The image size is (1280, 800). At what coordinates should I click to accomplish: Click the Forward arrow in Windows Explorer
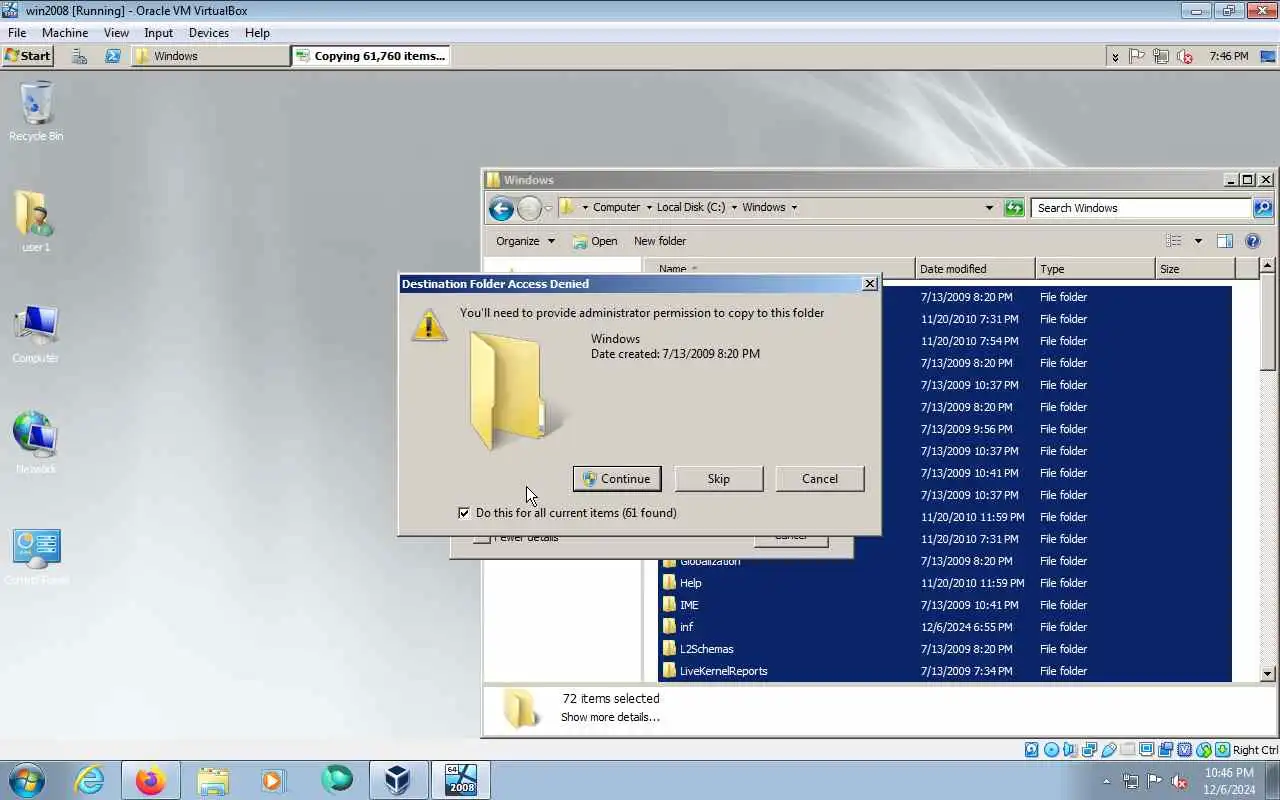pos(529,208)
